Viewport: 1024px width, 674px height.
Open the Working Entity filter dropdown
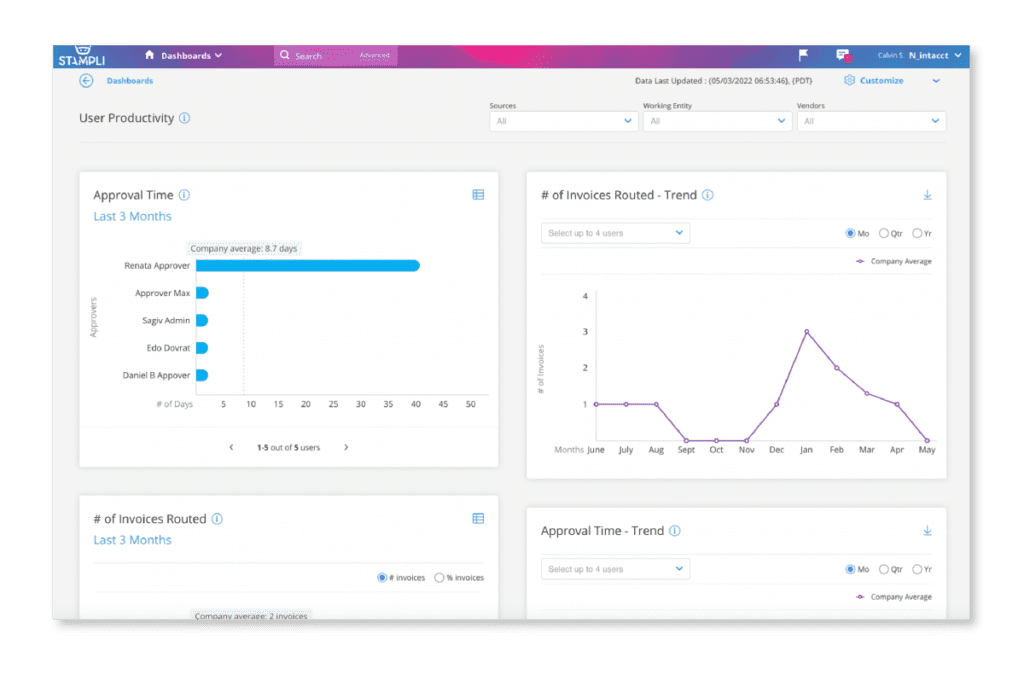[719, 120]
